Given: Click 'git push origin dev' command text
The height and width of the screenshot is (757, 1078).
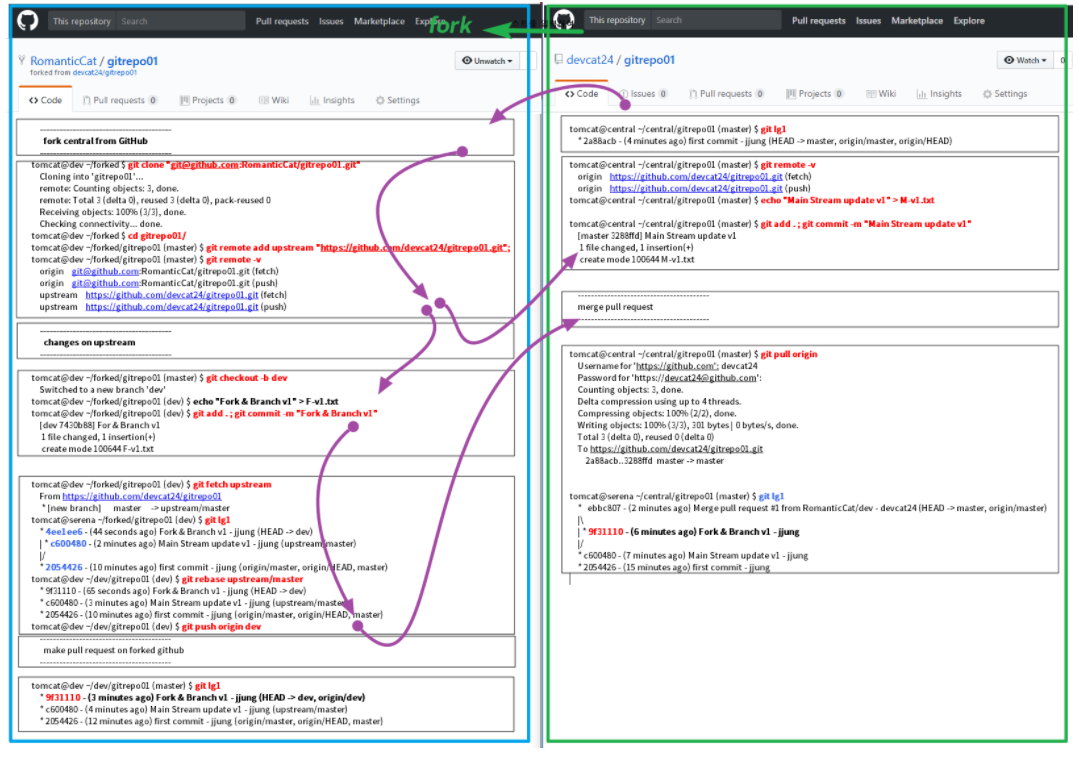Looking at the screenshot, I should point(221,626).
